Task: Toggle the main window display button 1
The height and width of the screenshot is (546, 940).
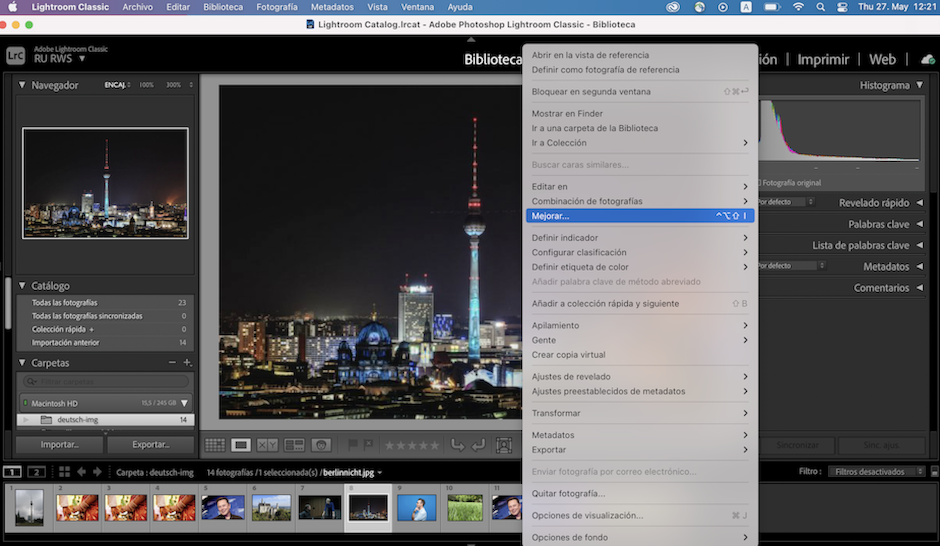Action: point(12,471)
